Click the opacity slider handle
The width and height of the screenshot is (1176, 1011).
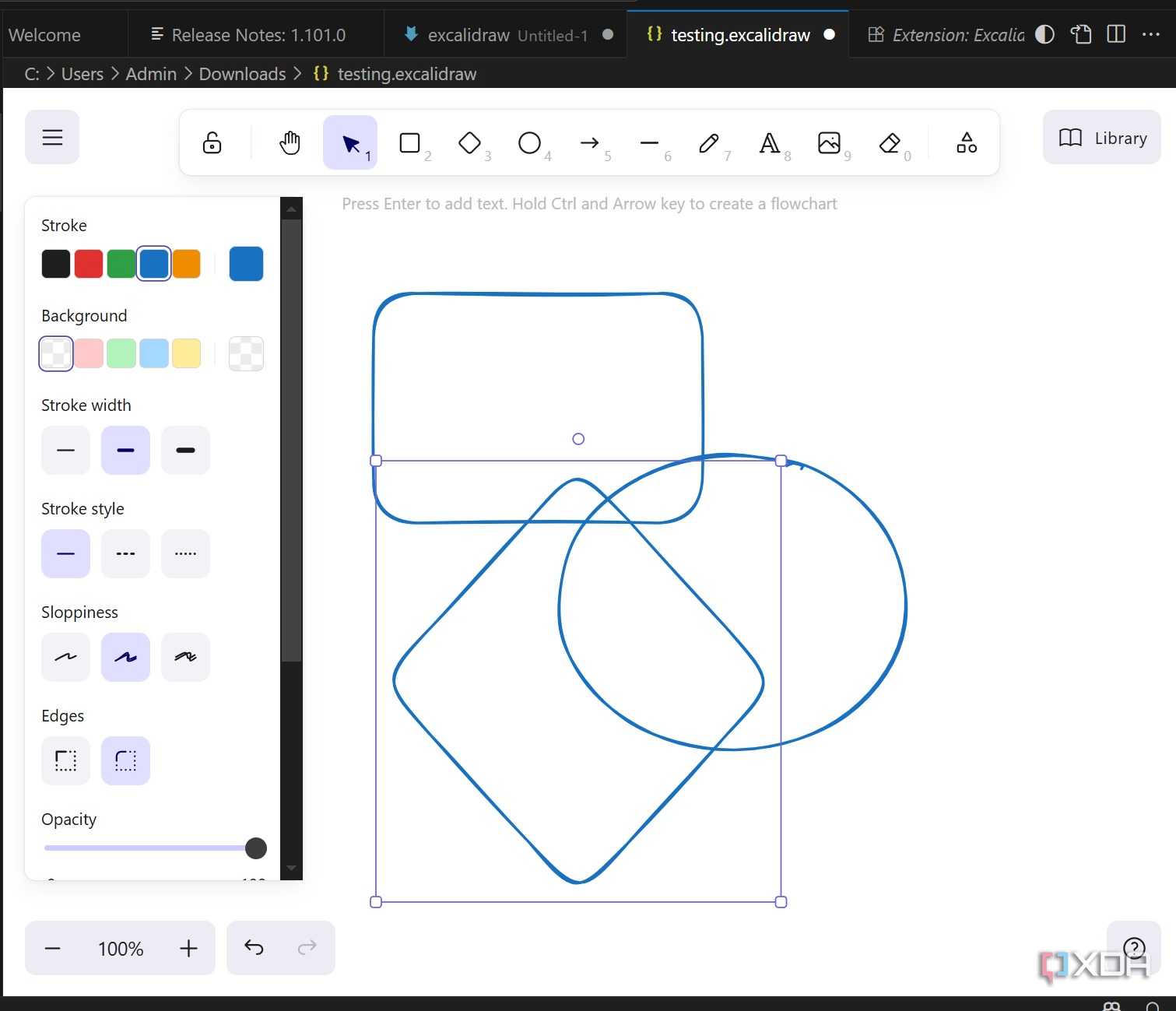(256, 848)
